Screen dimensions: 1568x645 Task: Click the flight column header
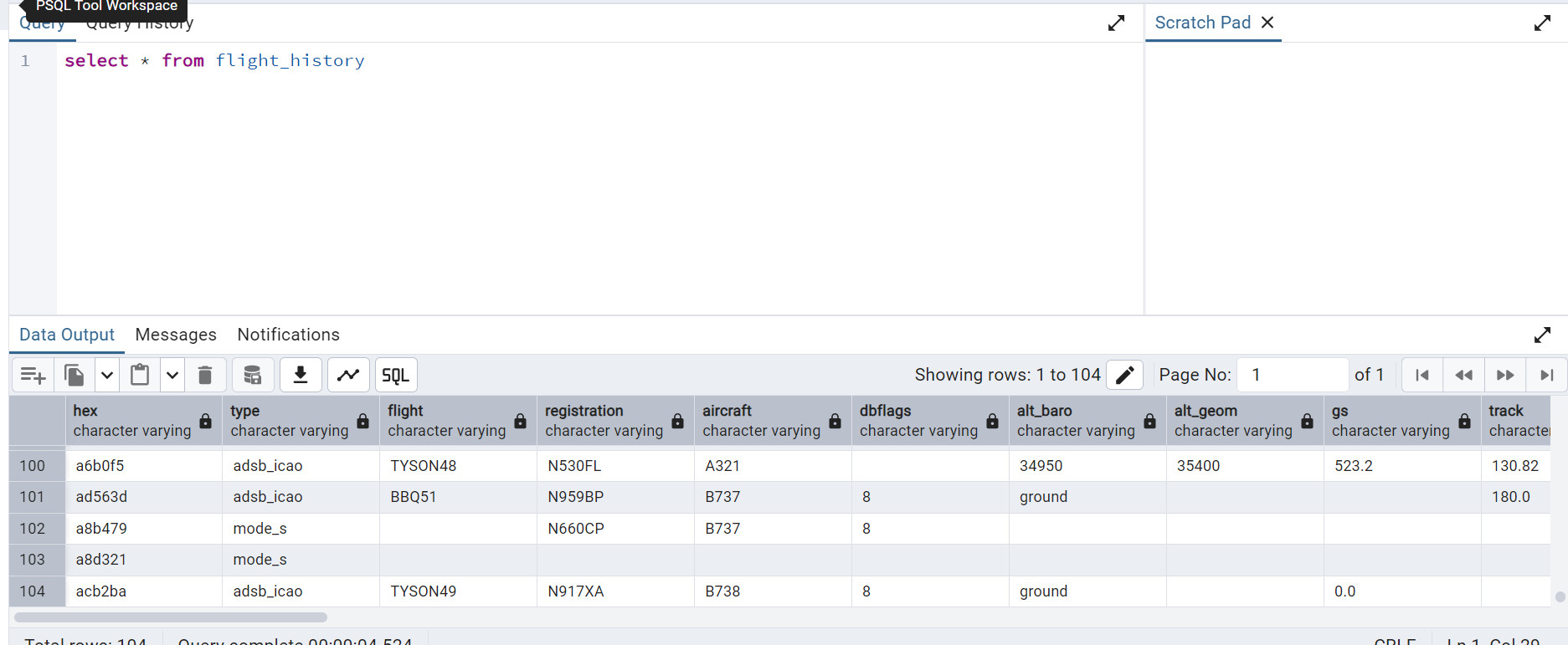[x=459, y=421]
